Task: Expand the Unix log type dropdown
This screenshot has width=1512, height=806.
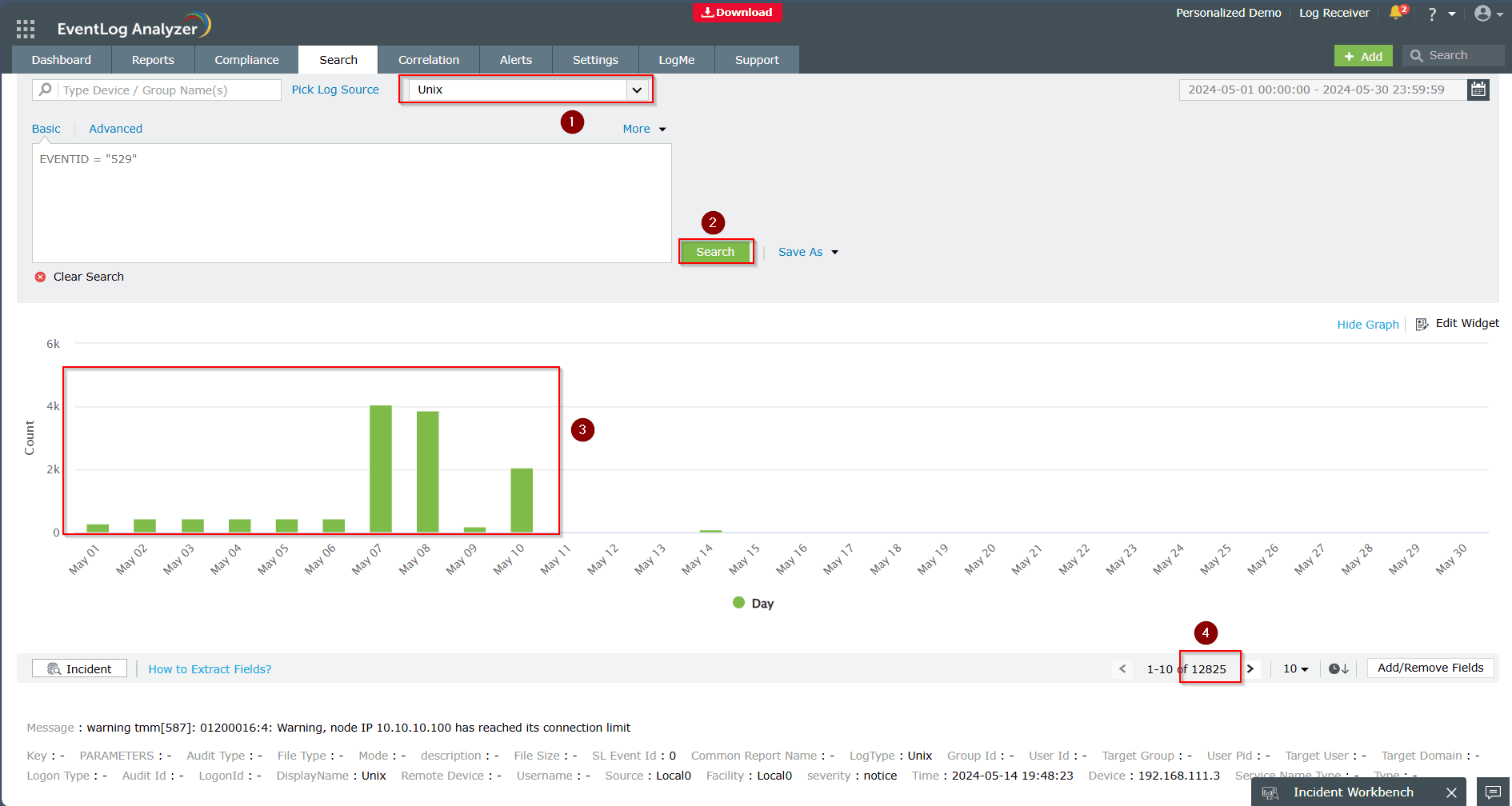Action: click(637, 90)
